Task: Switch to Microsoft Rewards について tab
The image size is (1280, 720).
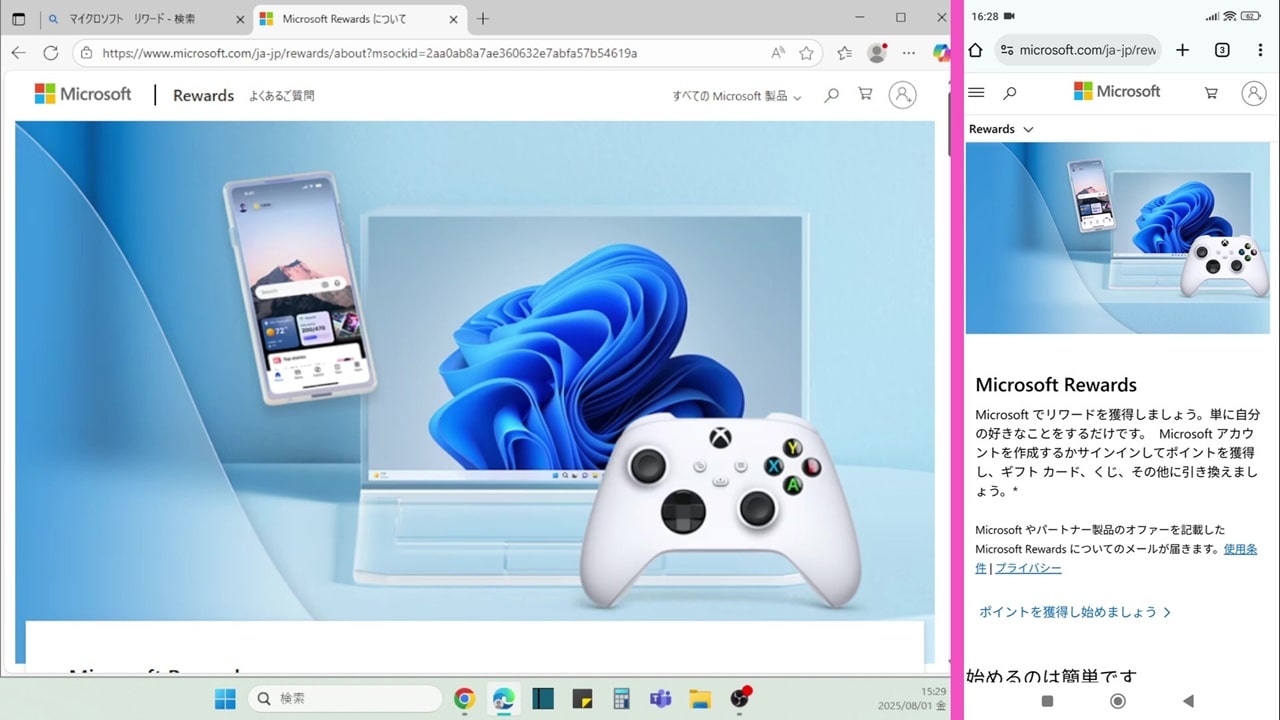Action: pyautogui.click(x=359, y=19)
